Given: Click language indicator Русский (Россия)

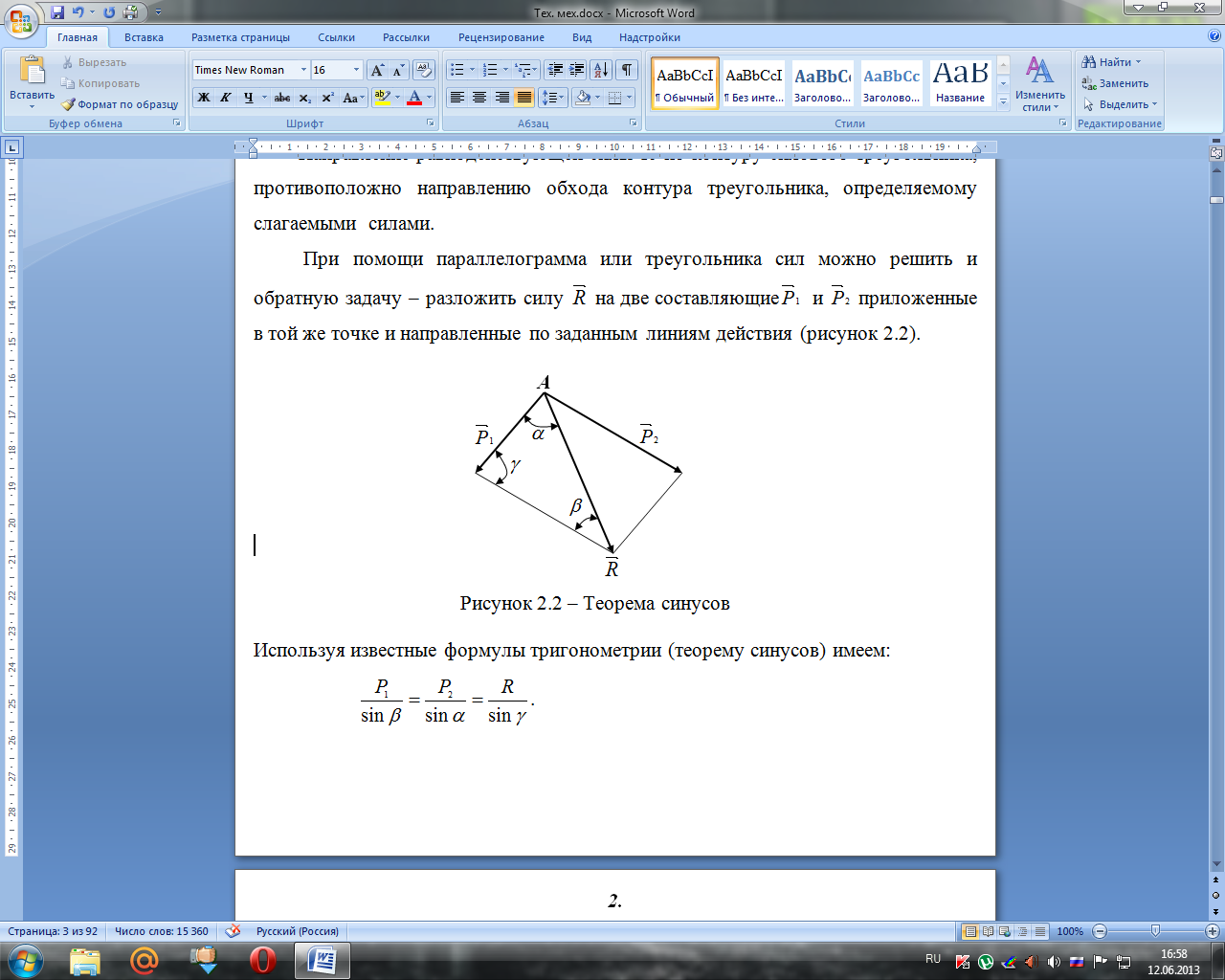Looking at the screenshot, I should pos(297,931).
